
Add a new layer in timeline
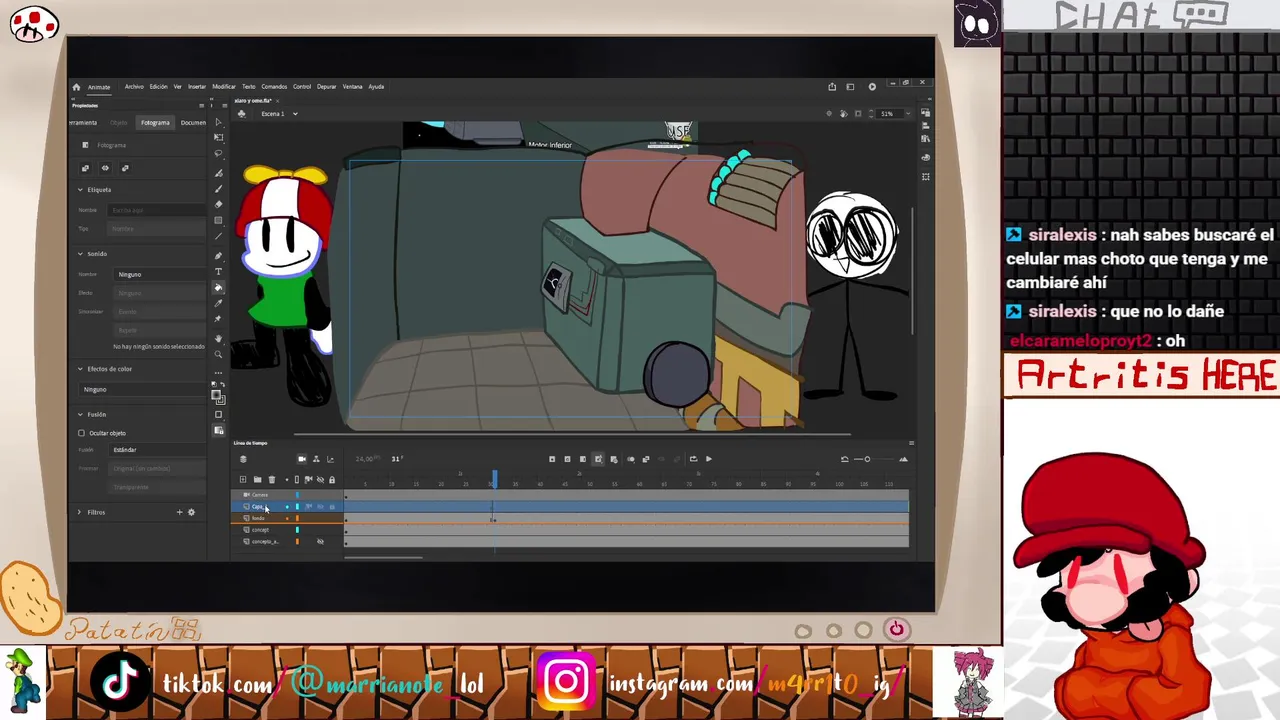click(243, 479)
